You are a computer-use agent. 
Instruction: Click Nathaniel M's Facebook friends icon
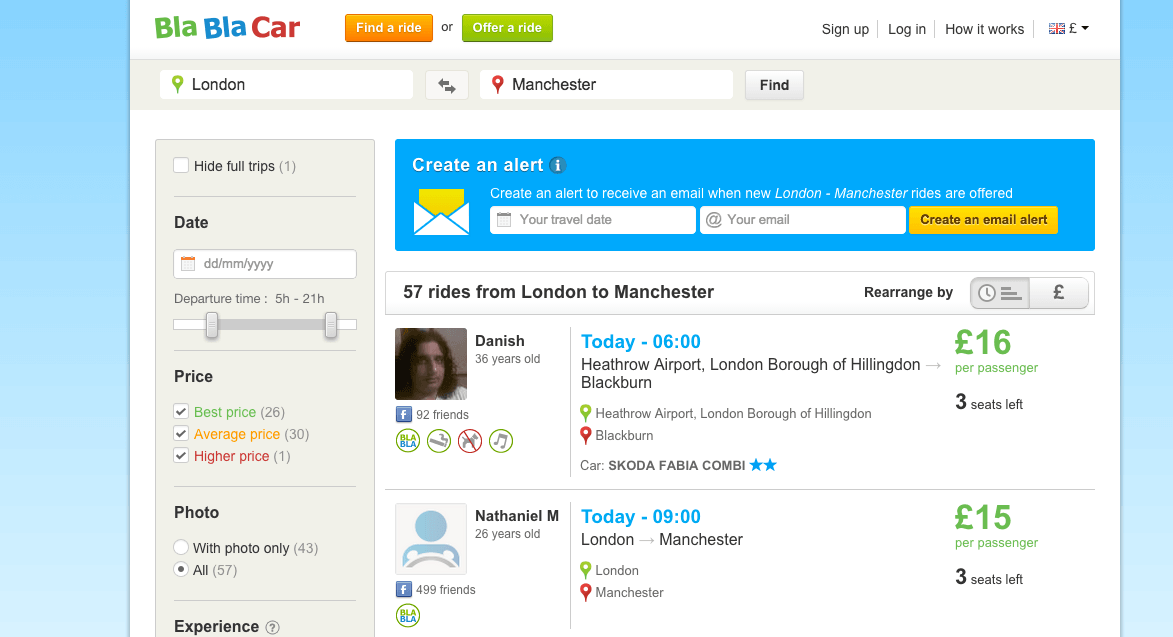point(404,590)
